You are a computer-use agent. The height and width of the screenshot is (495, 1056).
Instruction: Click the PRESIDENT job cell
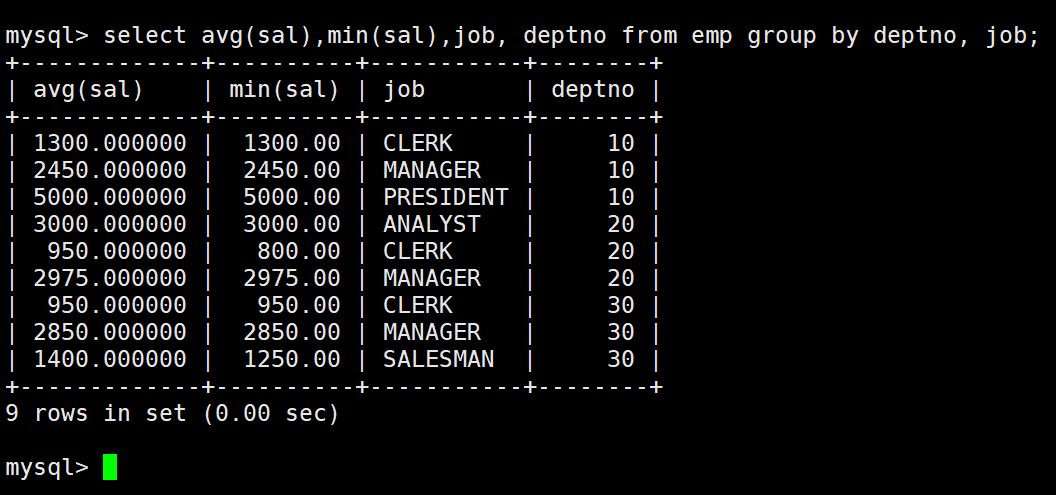[445, 197]
